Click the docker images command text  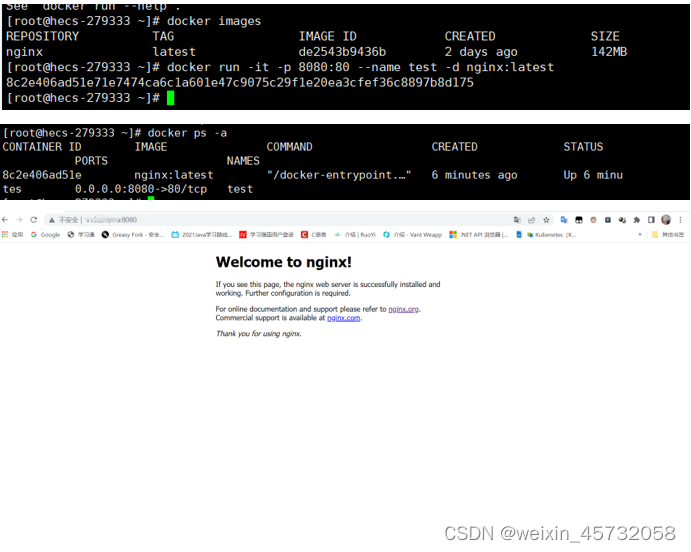coord(214,21)
